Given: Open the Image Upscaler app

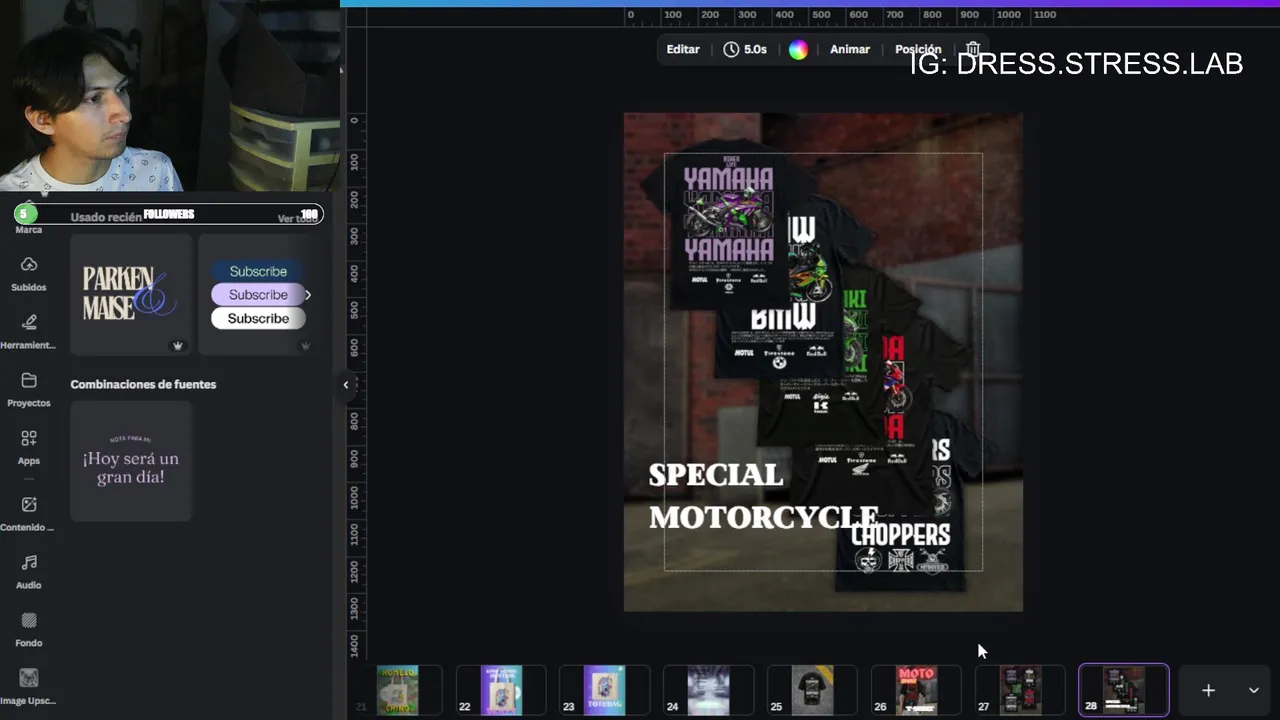Looking at the screenshot, I should click(28, 686).
